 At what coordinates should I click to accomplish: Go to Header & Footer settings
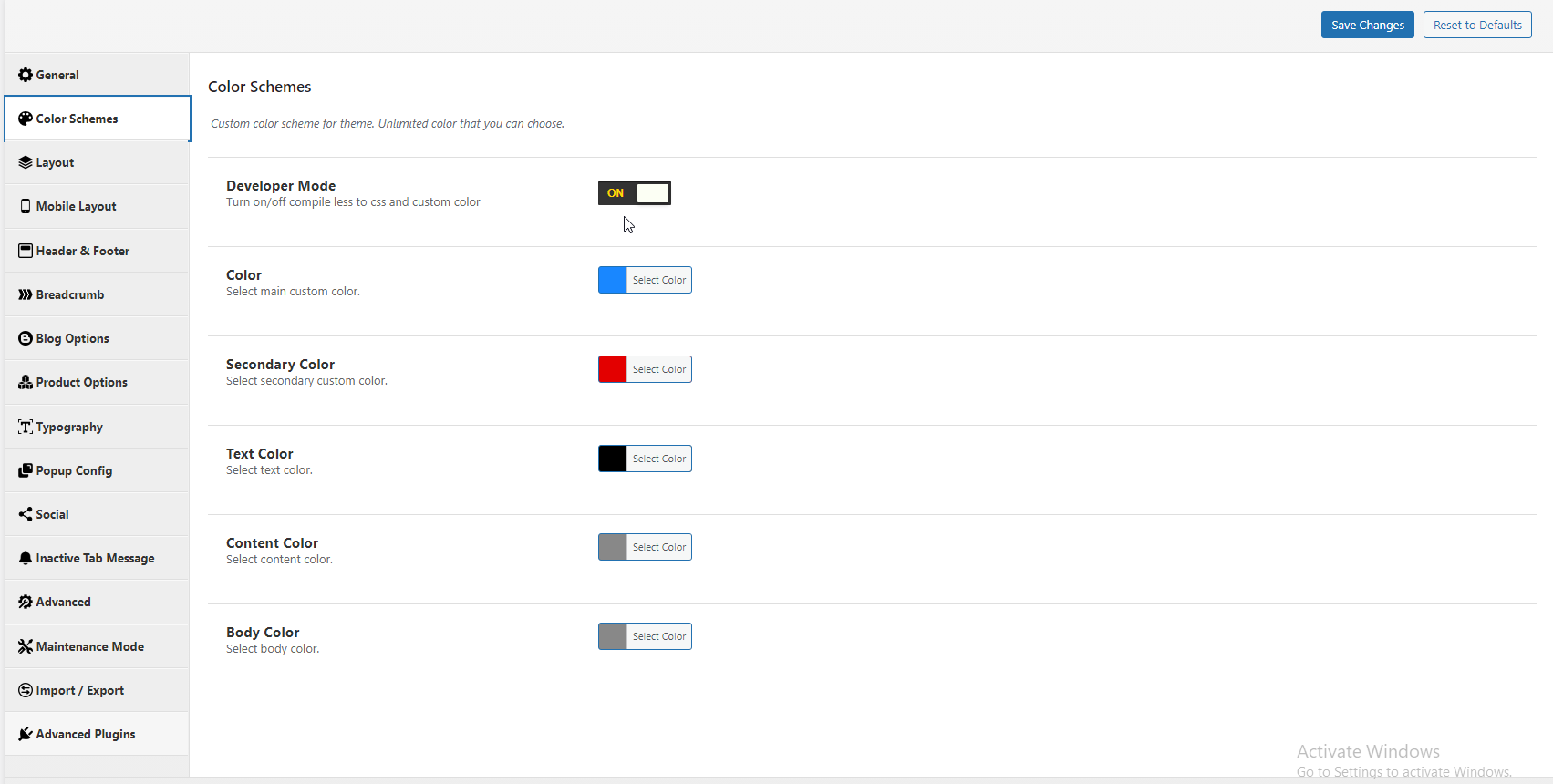pos(82,251)
